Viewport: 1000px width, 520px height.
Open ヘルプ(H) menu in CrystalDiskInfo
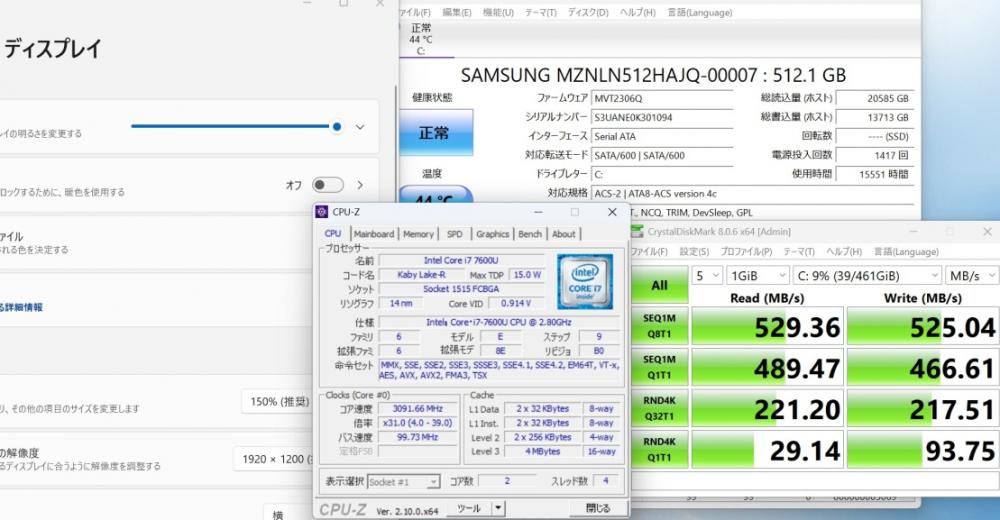(x=637, y=12)
